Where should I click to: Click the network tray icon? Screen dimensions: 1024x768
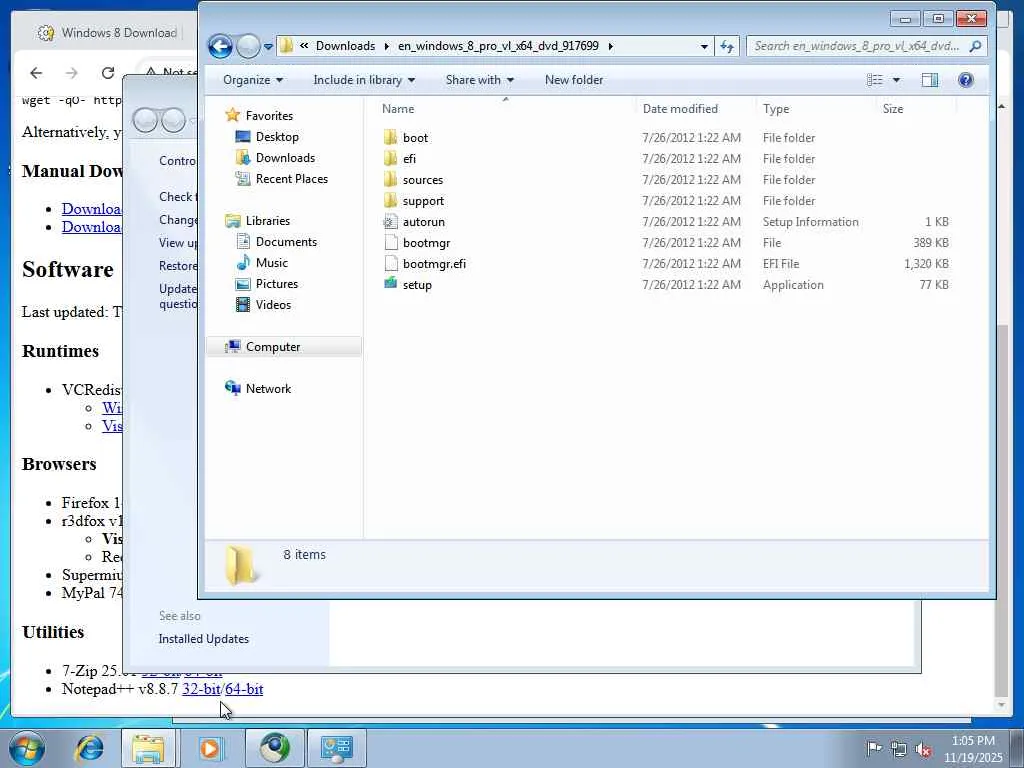(899, 749)
